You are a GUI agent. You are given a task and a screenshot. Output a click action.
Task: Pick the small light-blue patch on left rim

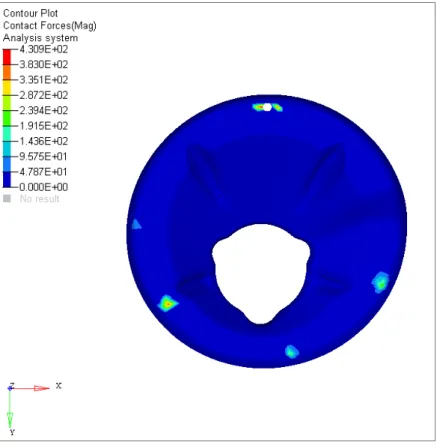tap(136, 224)
